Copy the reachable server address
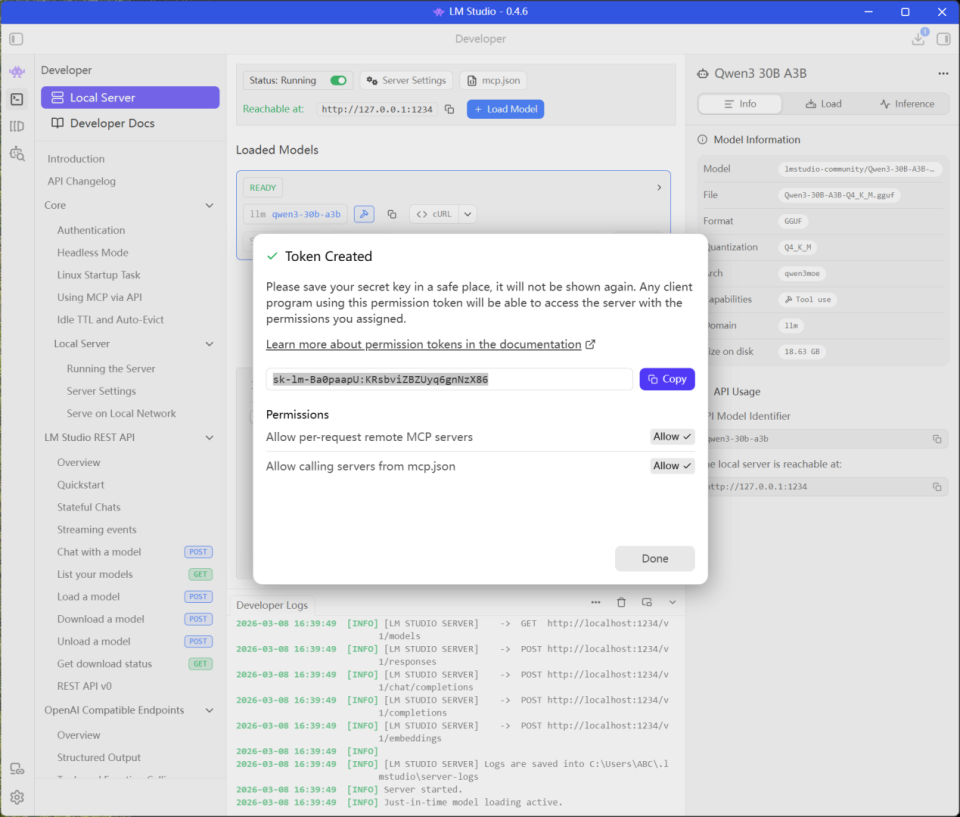 pyautogui.click(x=449, y=109)
